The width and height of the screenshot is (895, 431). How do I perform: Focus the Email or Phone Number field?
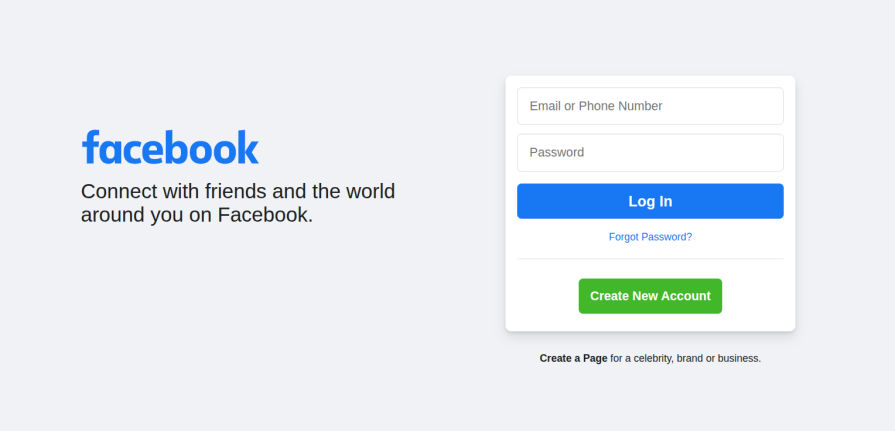tap(650, 106)
